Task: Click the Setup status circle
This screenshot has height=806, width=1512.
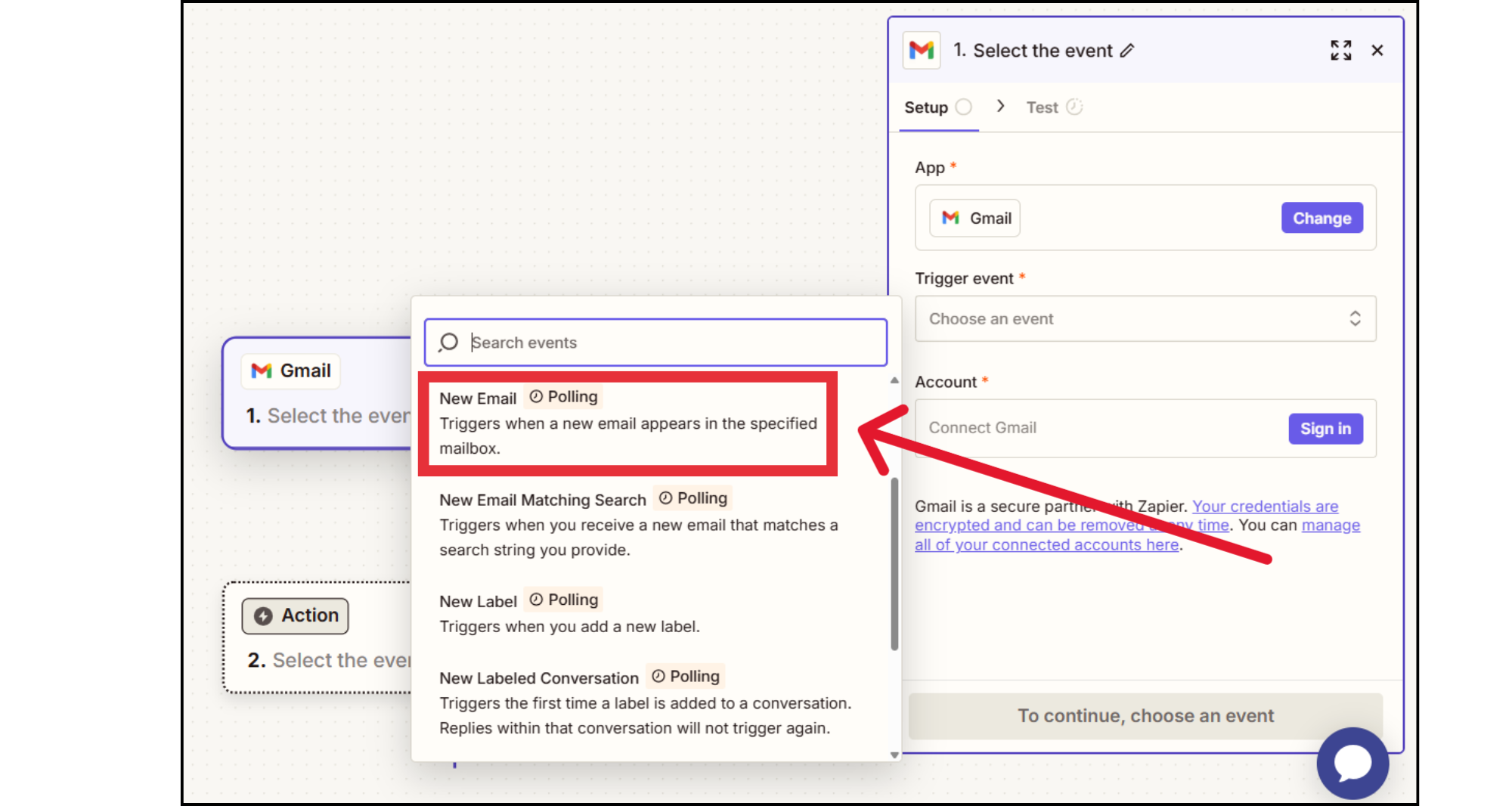Action: coord(963,107)
